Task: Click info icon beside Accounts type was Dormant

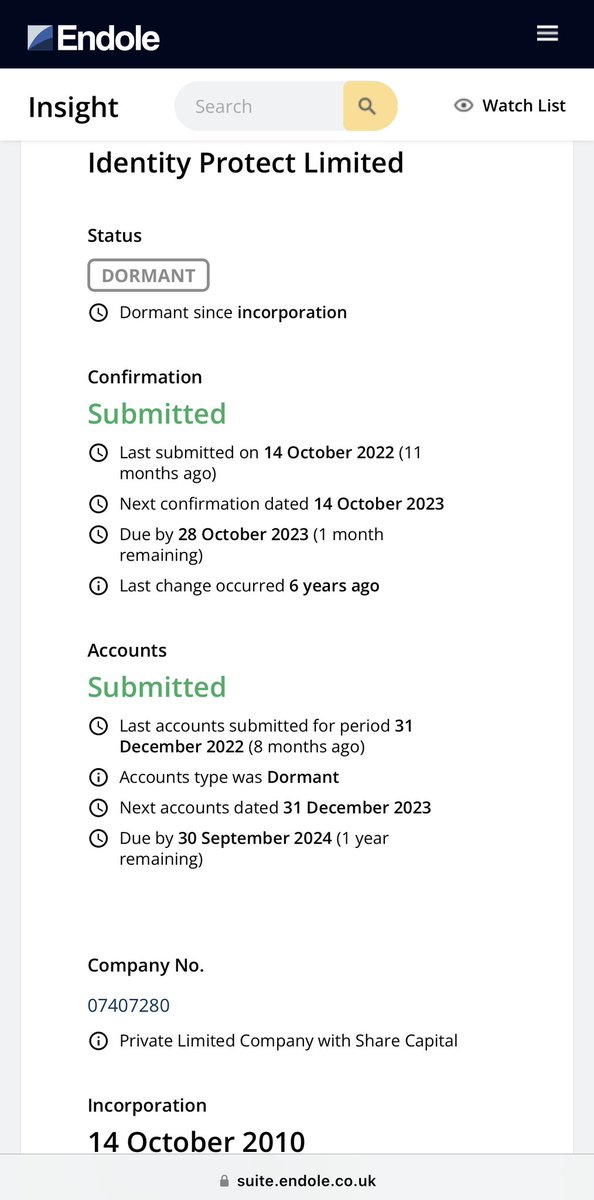Action: point(98,777)
